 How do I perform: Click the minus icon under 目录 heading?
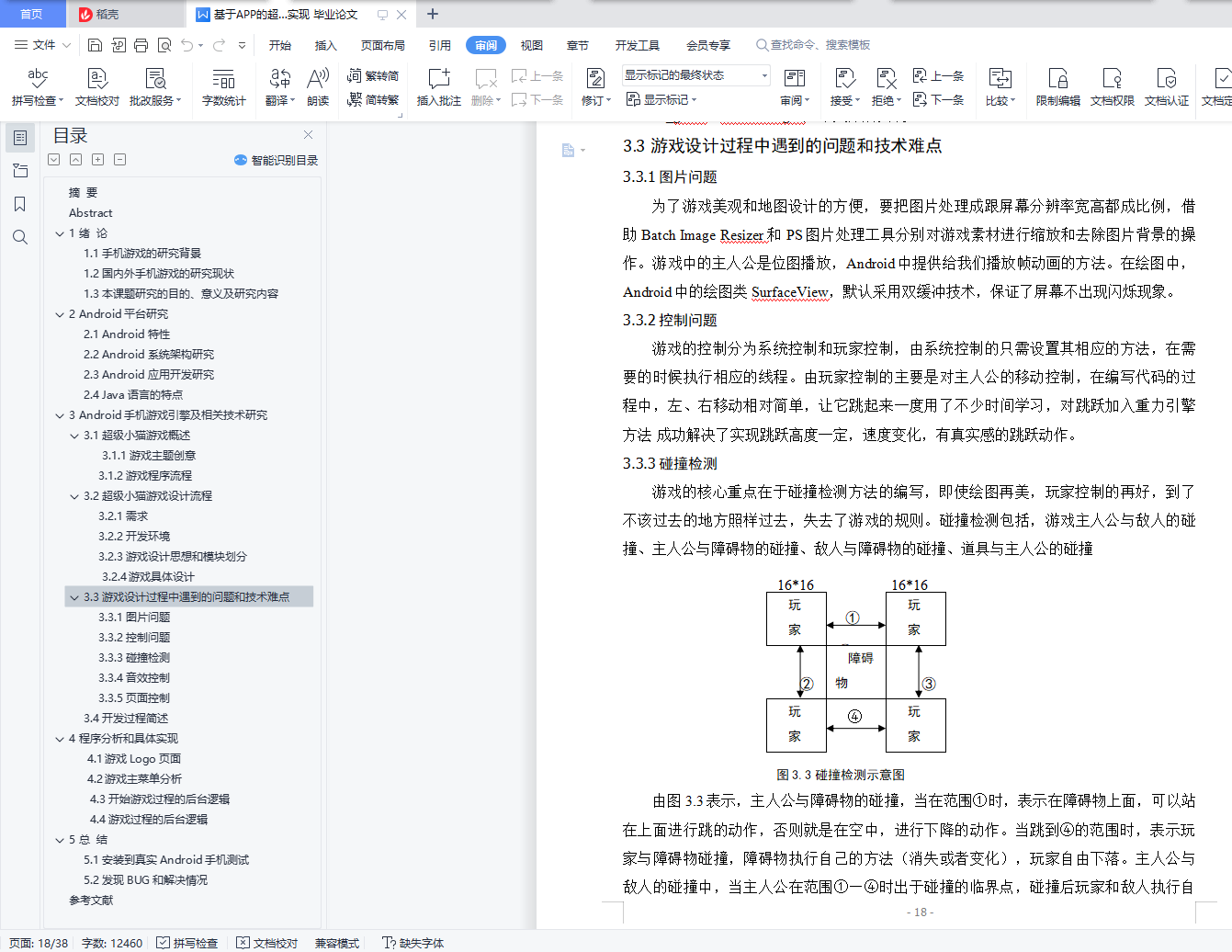[x=119, y=160]
